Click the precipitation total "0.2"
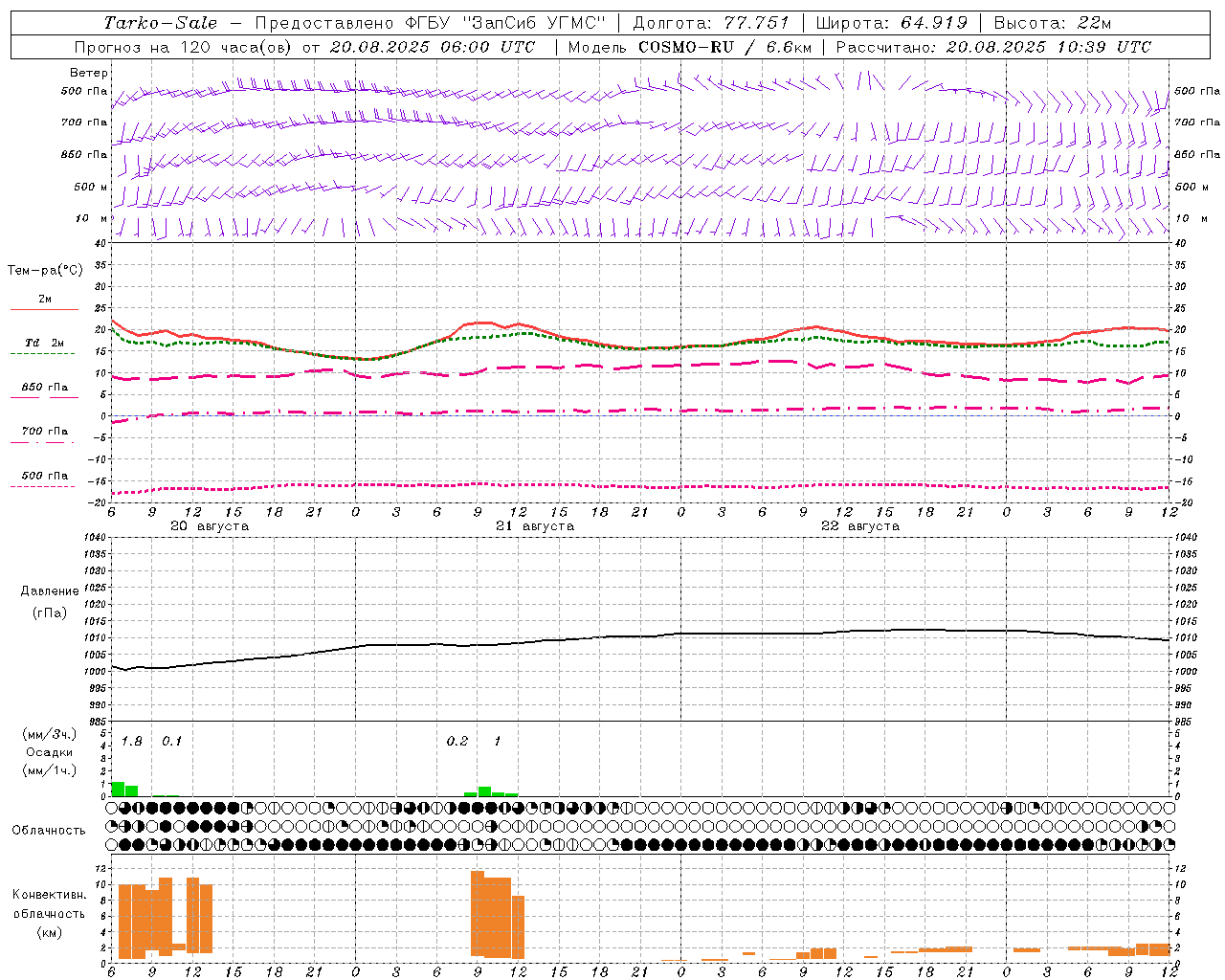 (x=457, y=741)
